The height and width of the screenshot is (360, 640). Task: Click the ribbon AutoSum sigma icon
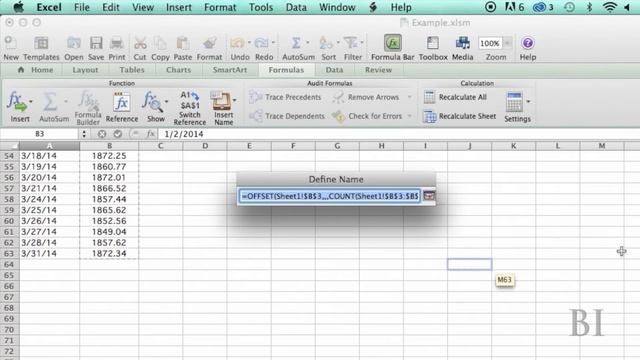click(x=50, y=101)
